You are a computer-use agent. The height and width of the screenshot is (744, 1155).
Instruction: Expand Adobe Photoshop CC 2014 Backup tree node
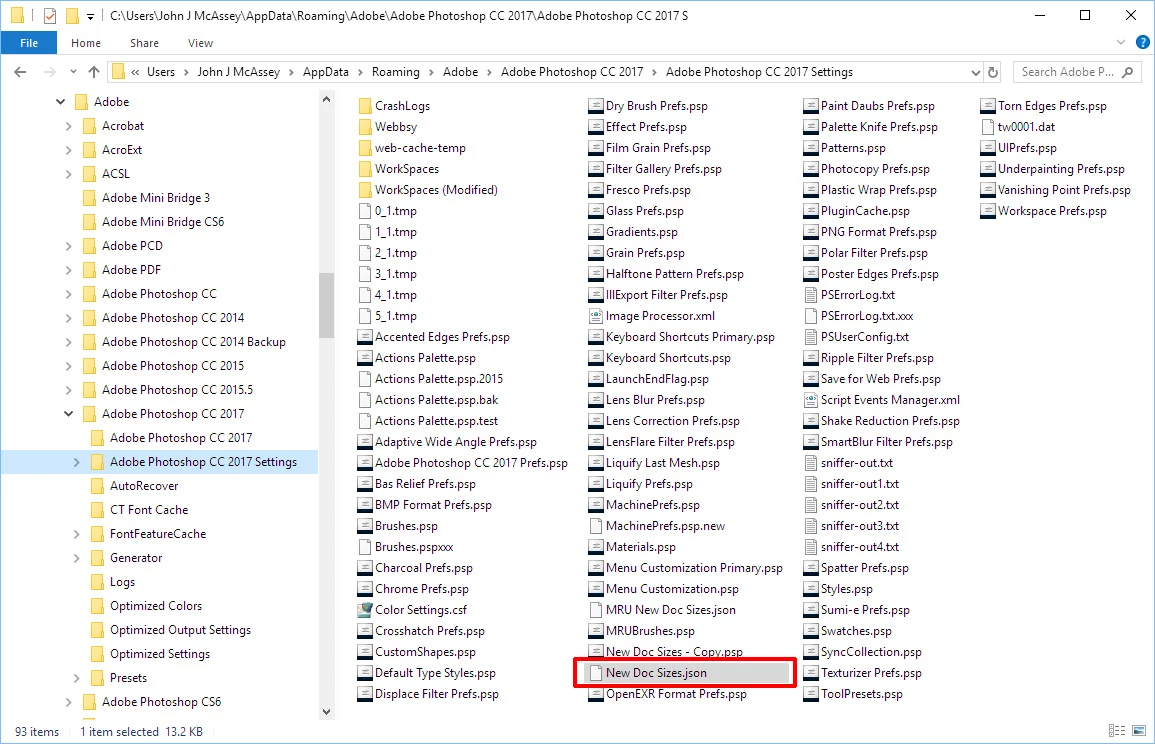pos(69,342)
